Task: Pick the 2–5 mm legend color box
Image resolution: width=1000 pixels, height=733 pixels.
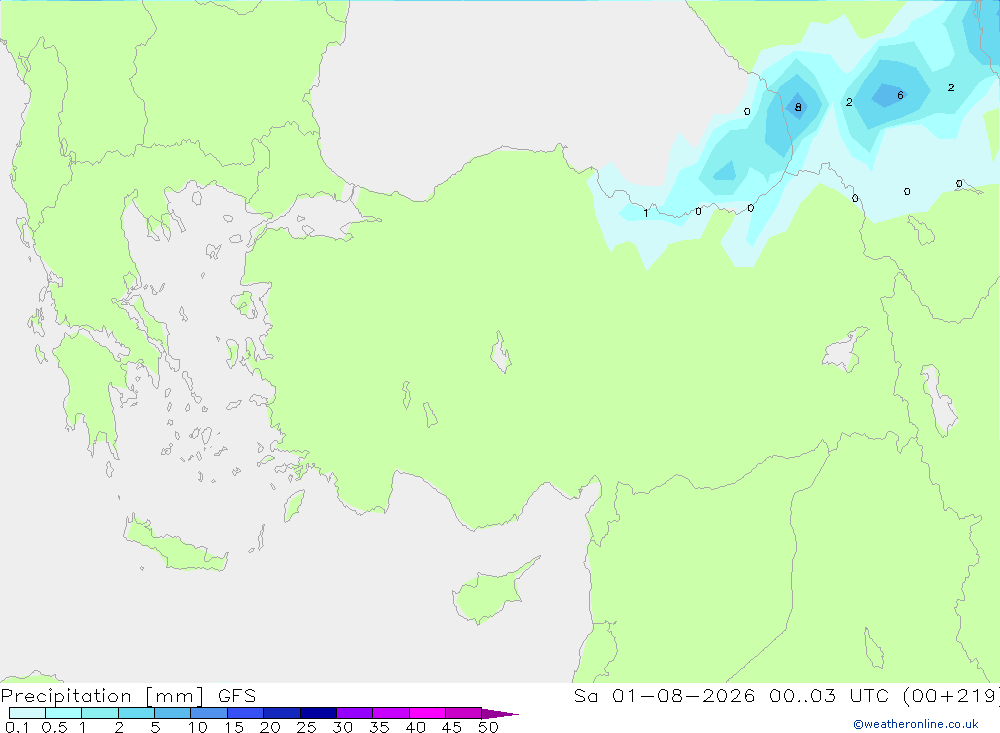Action: [136, 713]
